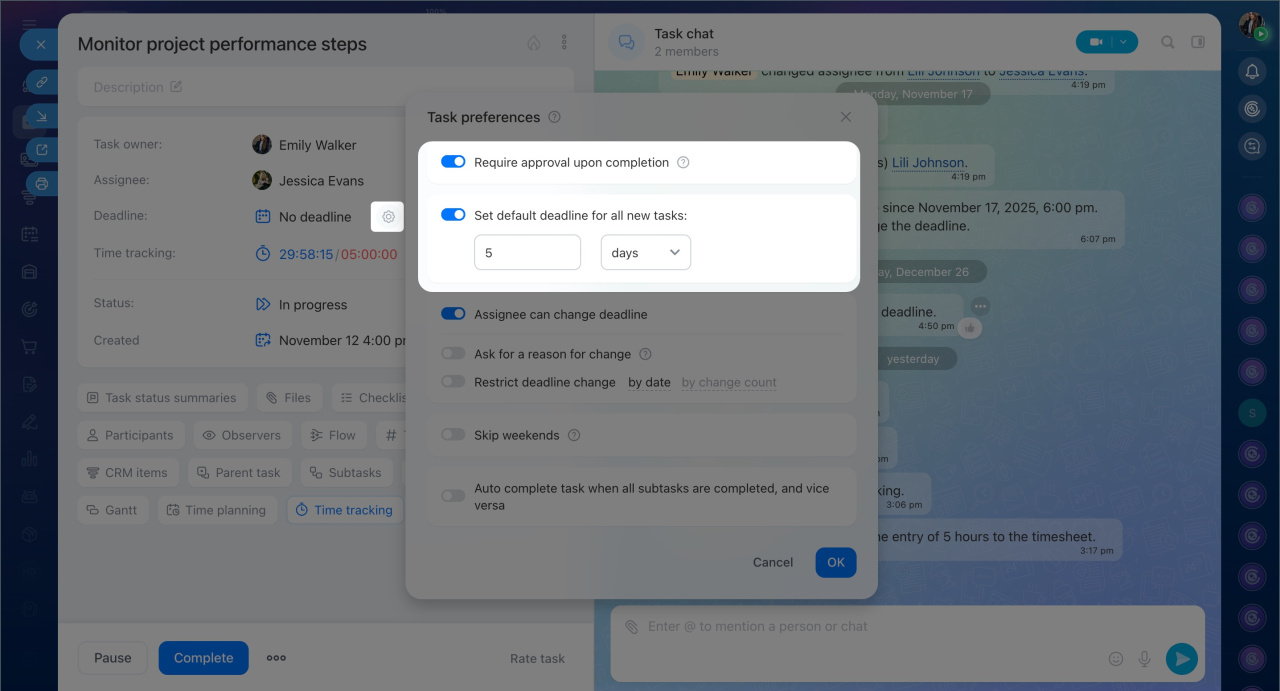The image size is (1280, 691).
Task: Click the notifications bell icon
Action: [1252, 71]
